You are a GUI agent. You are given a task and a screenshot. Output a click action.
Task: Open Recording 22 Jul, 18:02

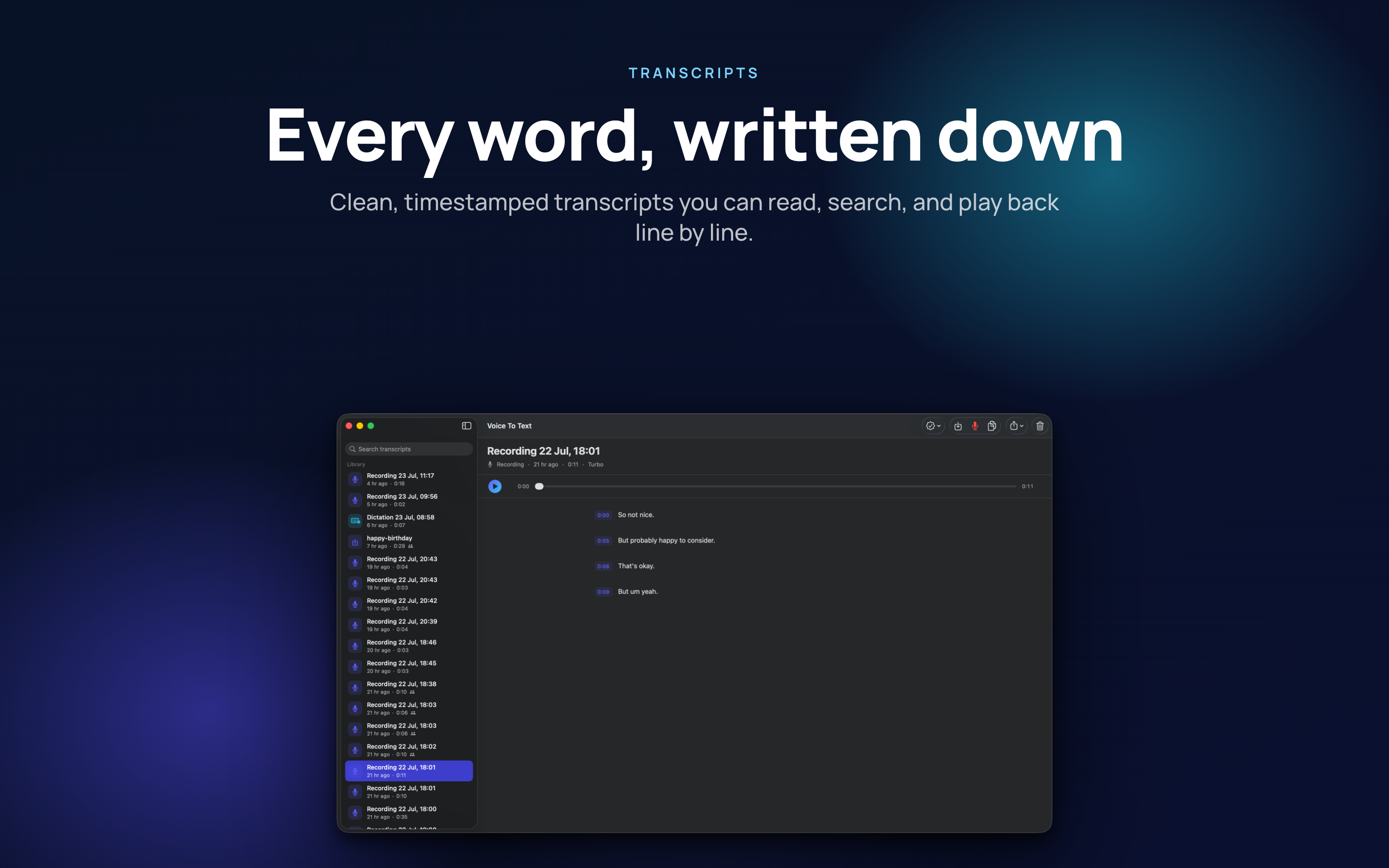[x=409, y=750]
